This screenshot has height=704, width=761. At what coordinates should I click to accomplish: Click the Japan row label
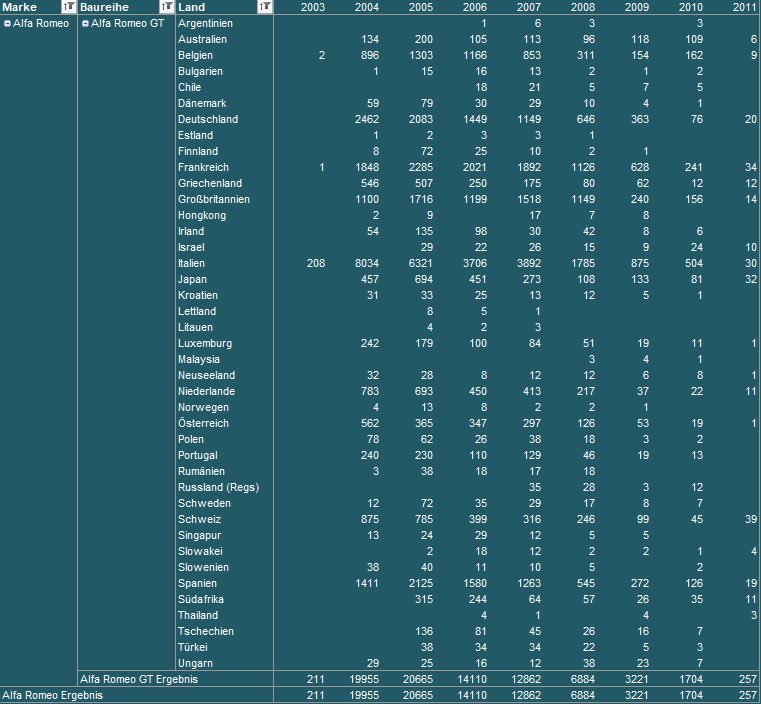192,279
